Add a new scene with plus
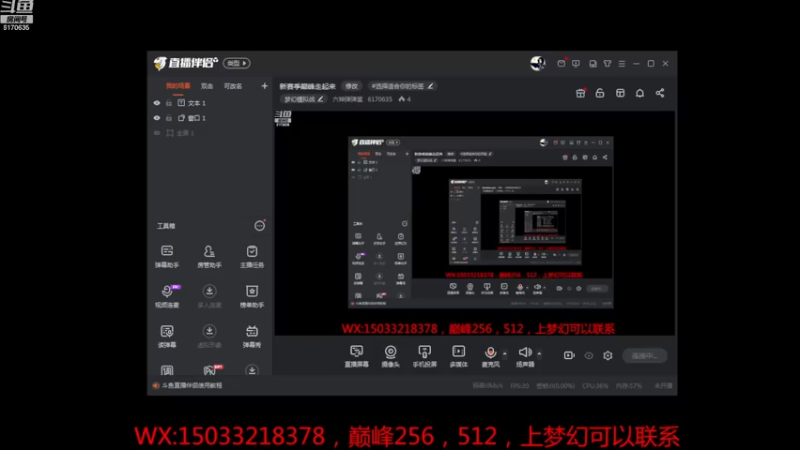800x450 pixels. pos(264,86)
